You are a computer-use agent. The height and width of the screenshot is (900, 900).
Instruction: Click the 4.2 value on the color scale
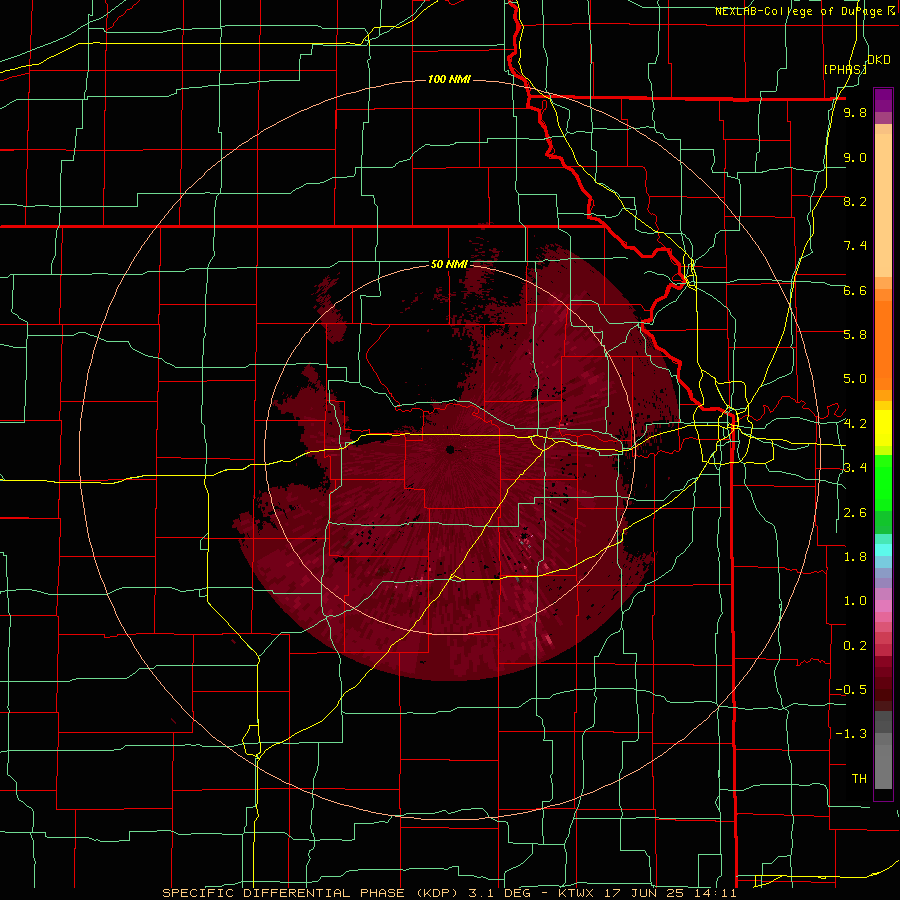click(855, 424)
